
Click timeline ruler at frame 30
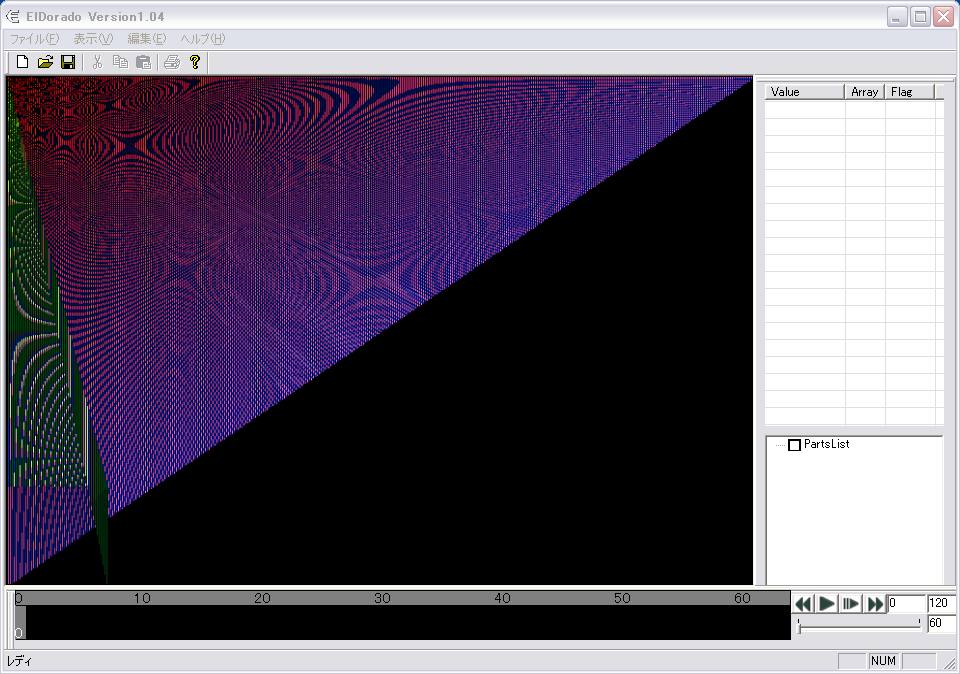click(x=382, y=598)
